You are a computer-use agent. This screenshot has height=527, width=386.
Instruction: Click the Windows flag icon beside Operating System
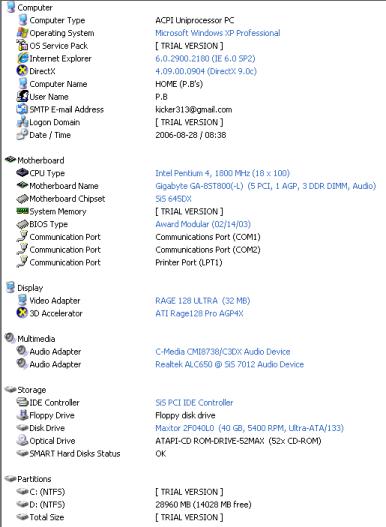(x=22, y=33)
